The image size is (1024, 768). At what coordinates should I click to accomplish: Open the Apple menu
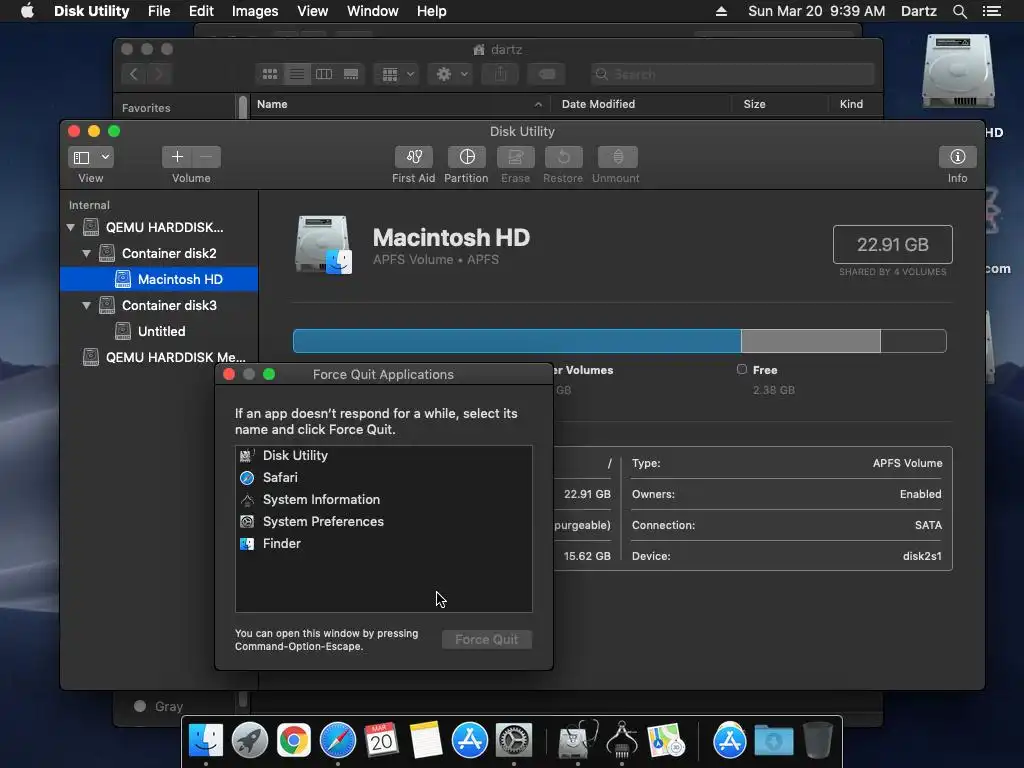27,11
